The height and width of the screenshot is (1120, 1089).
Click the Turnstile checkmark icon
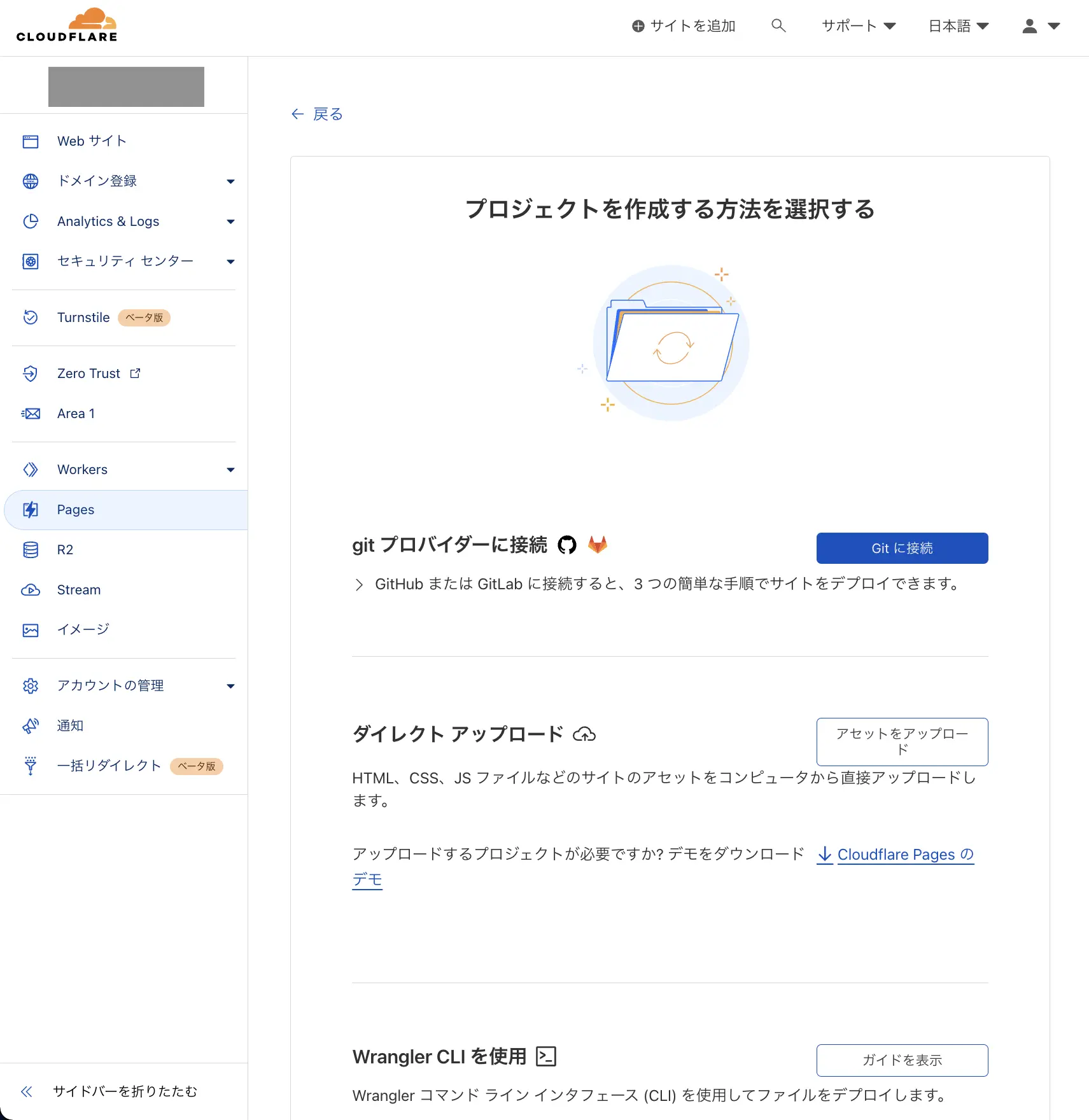click(31, 318)
